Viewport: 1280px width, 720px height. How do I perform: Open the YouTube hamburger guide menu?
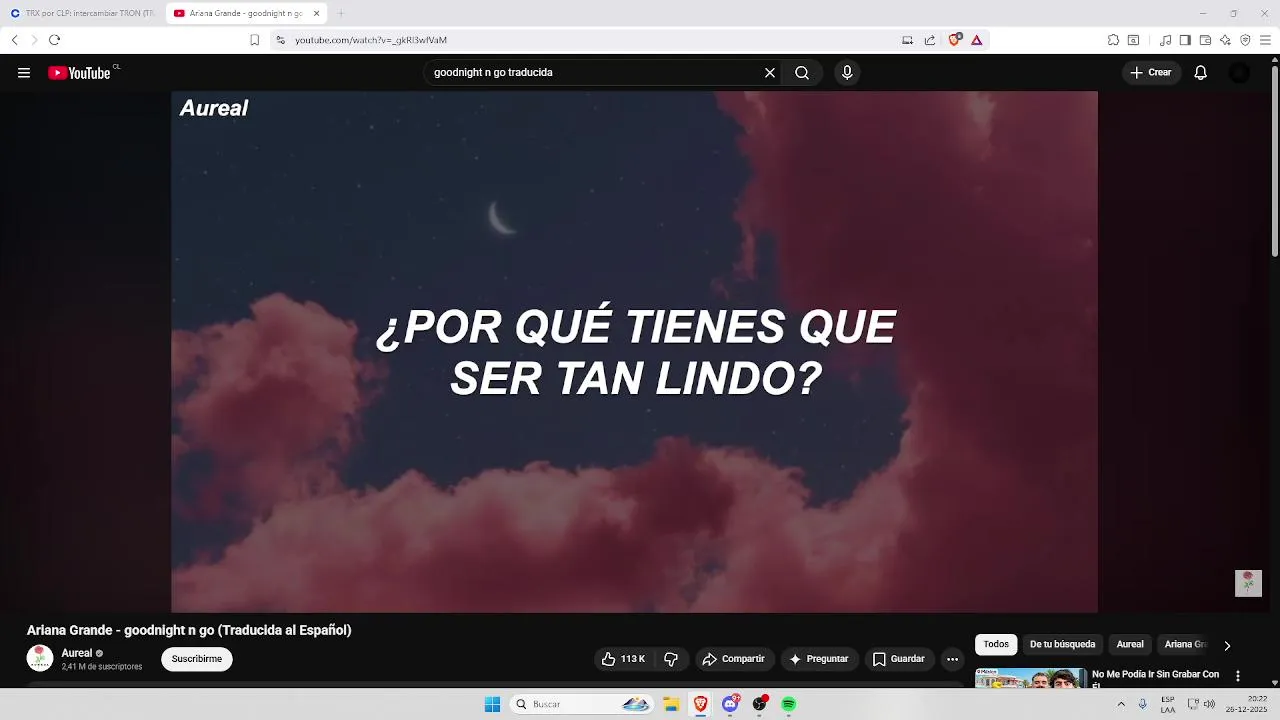click(x=24, y=73)
